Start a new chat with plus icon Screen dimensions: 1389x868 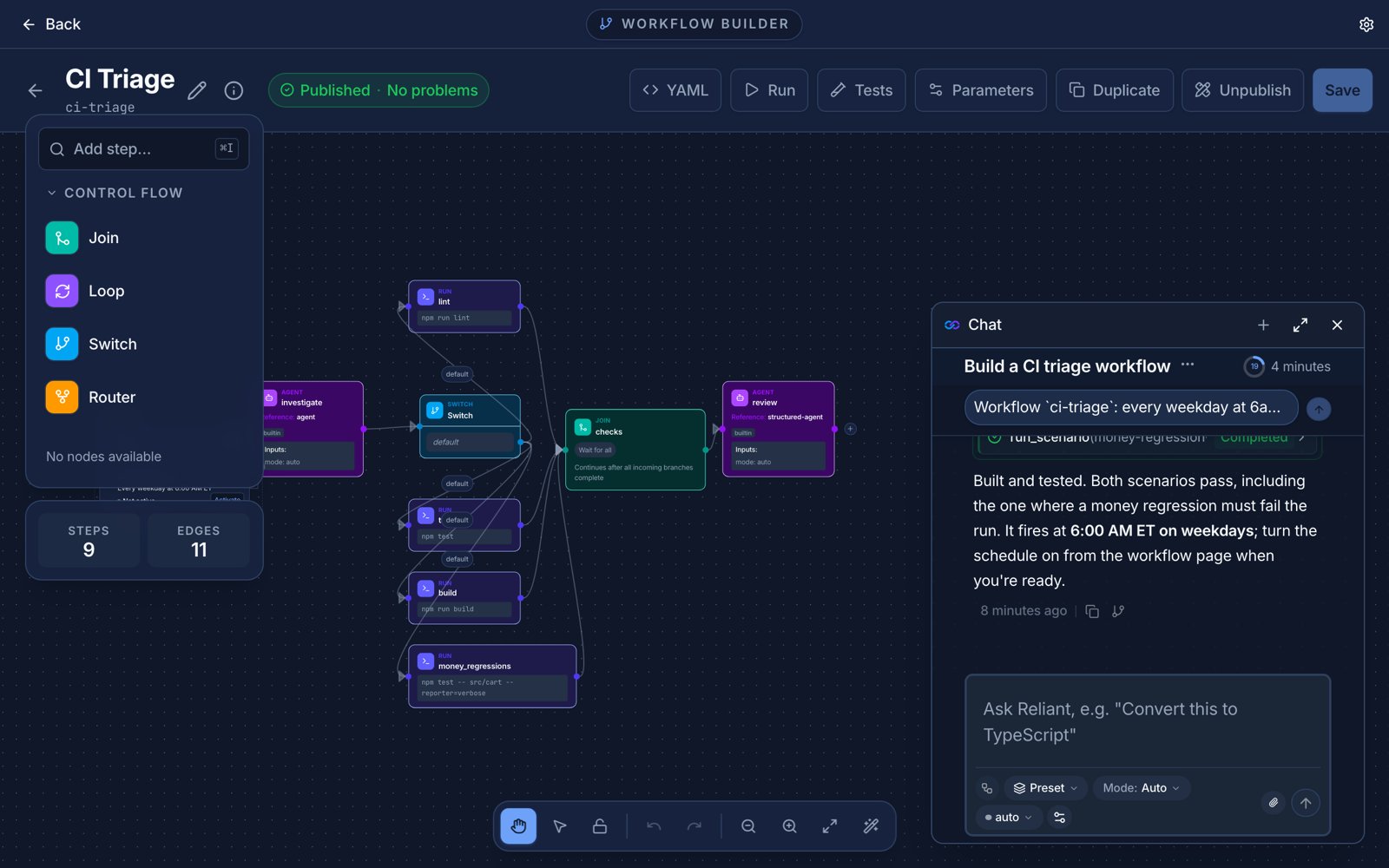1263,325
